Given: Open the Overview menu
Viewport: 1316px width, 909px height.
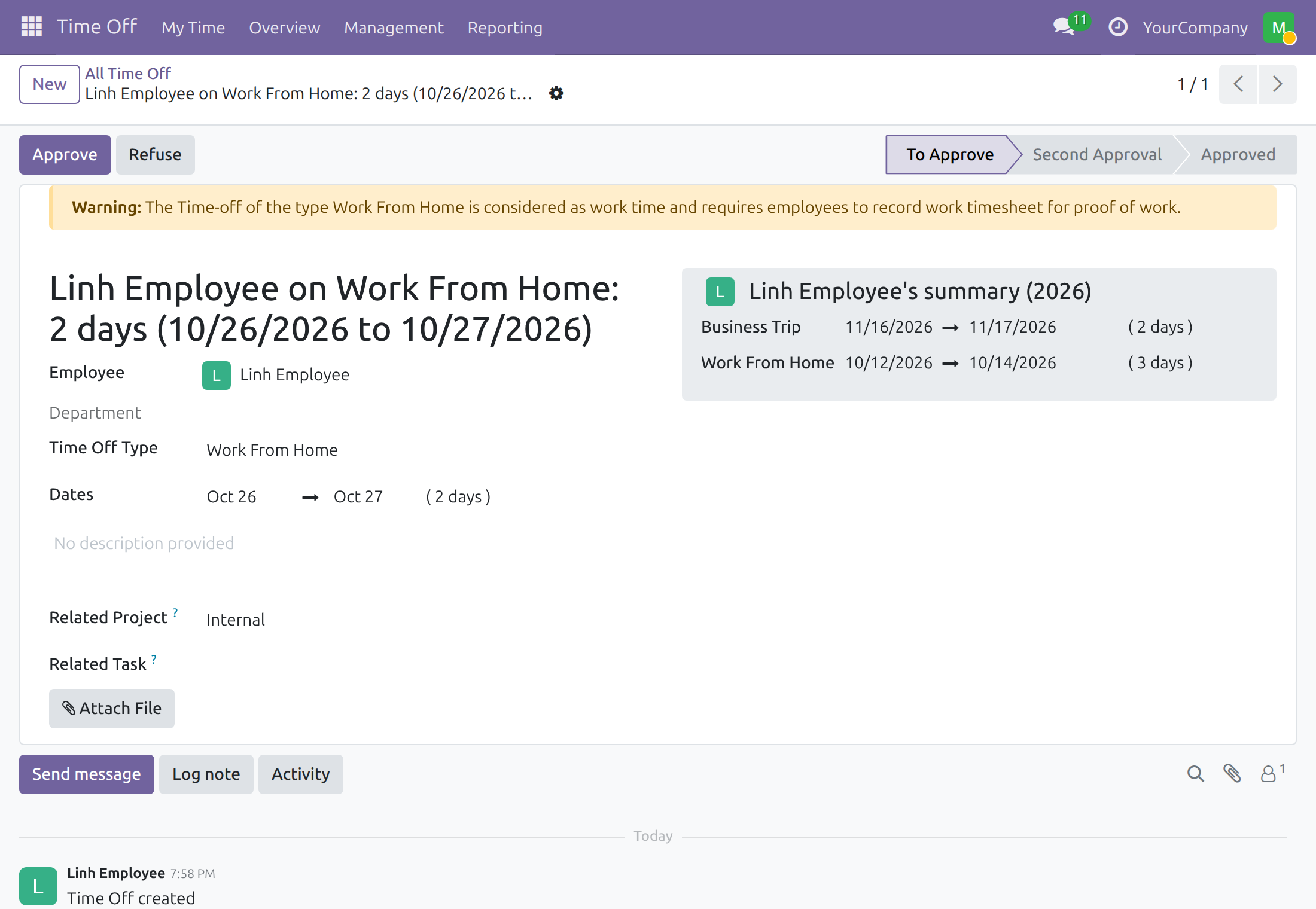Looking at the screenshot, I should (x=285, y=28).
